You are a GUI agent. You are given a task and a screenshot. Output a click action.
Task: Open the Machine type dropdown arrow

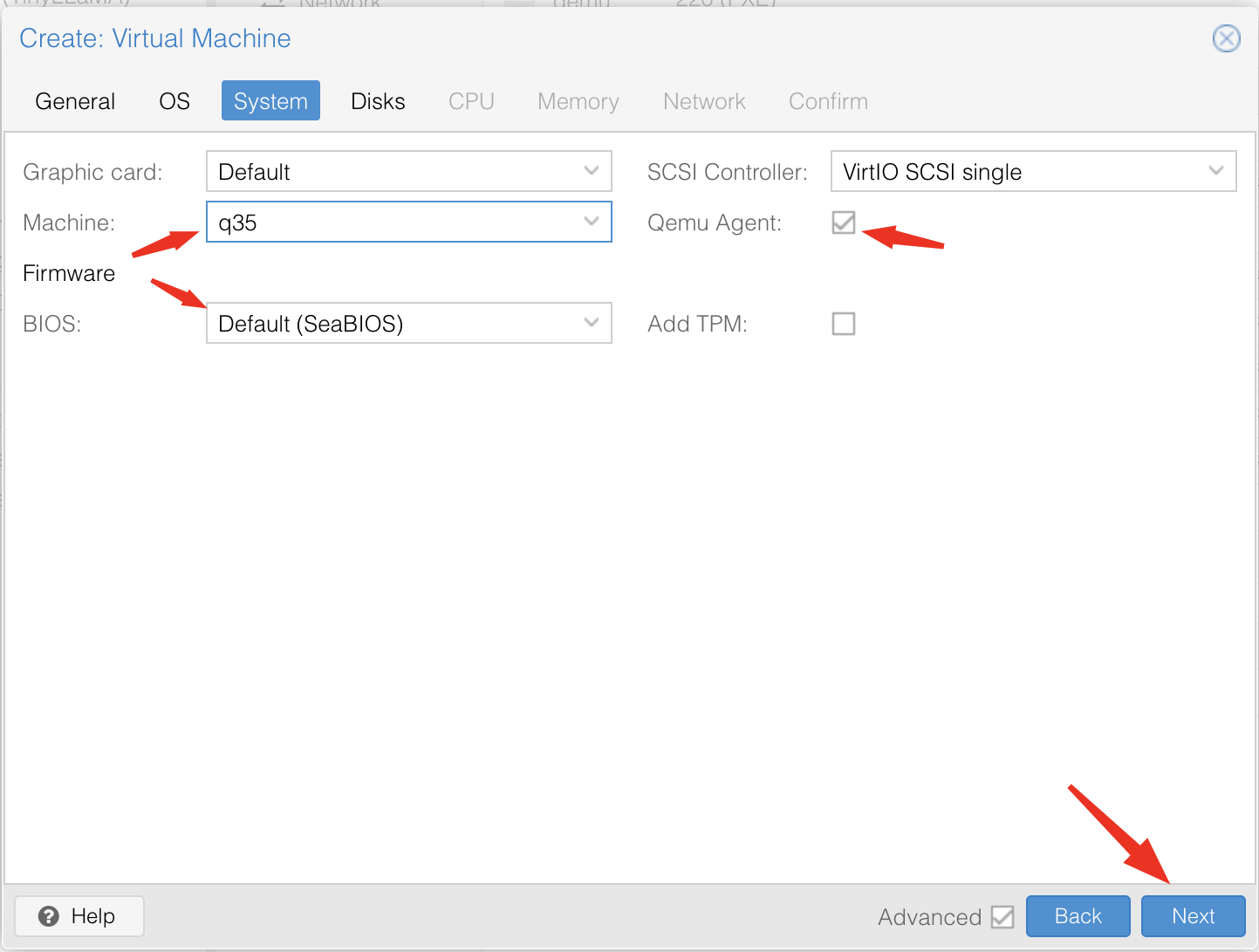point(592,222)
